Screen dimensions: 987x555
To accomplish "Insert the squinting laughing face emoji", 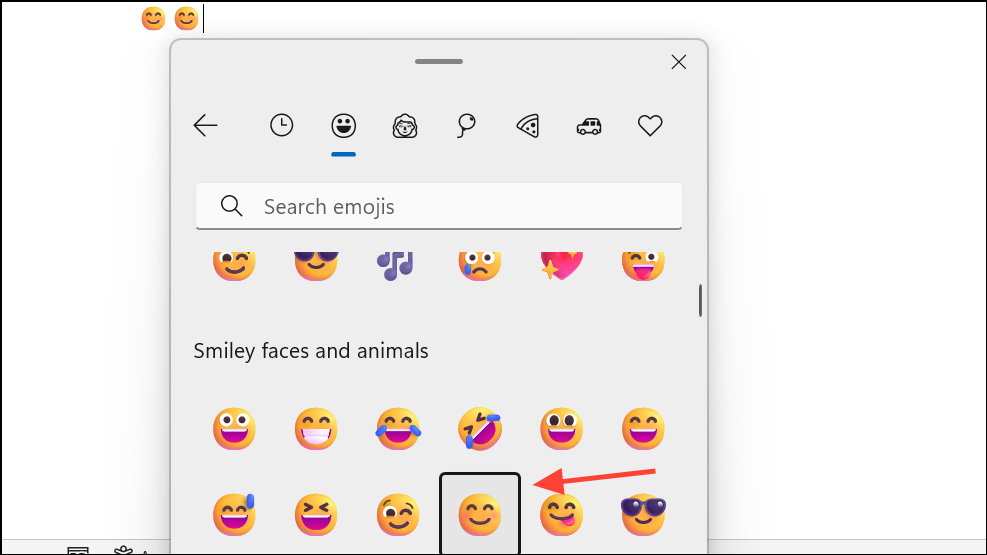I will click(316, 514).
